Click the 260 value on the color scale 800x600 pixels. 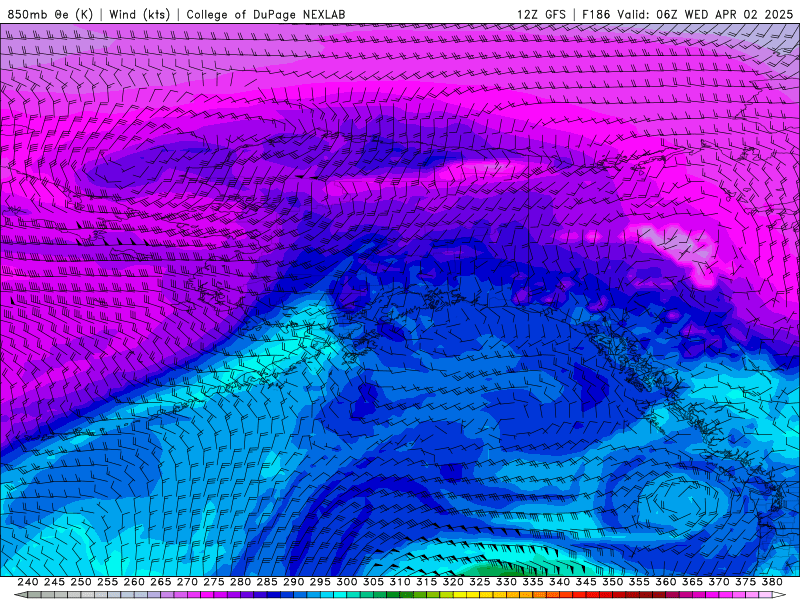click(134, 582)
